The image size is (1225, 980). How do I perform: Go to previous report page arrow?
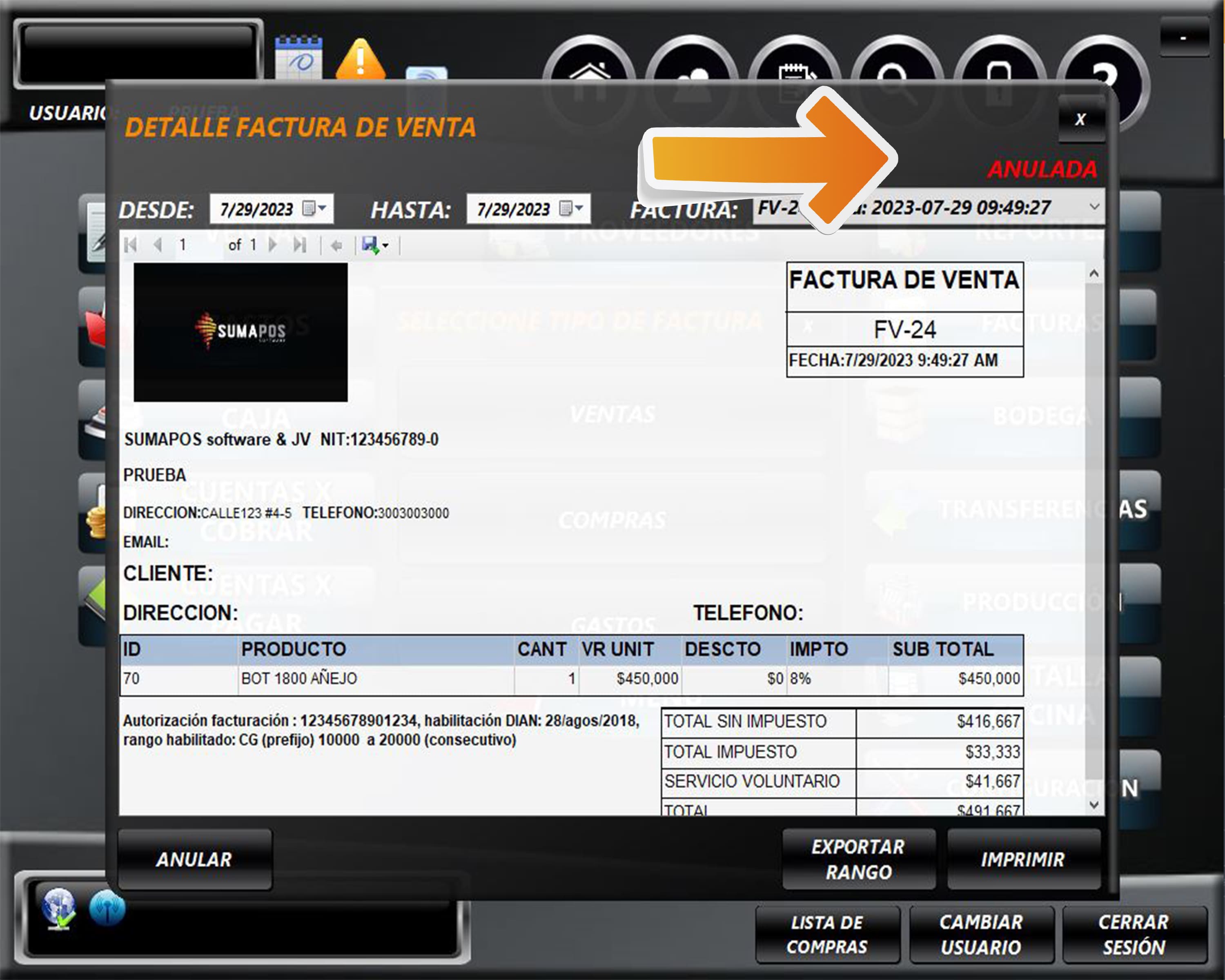158,245
